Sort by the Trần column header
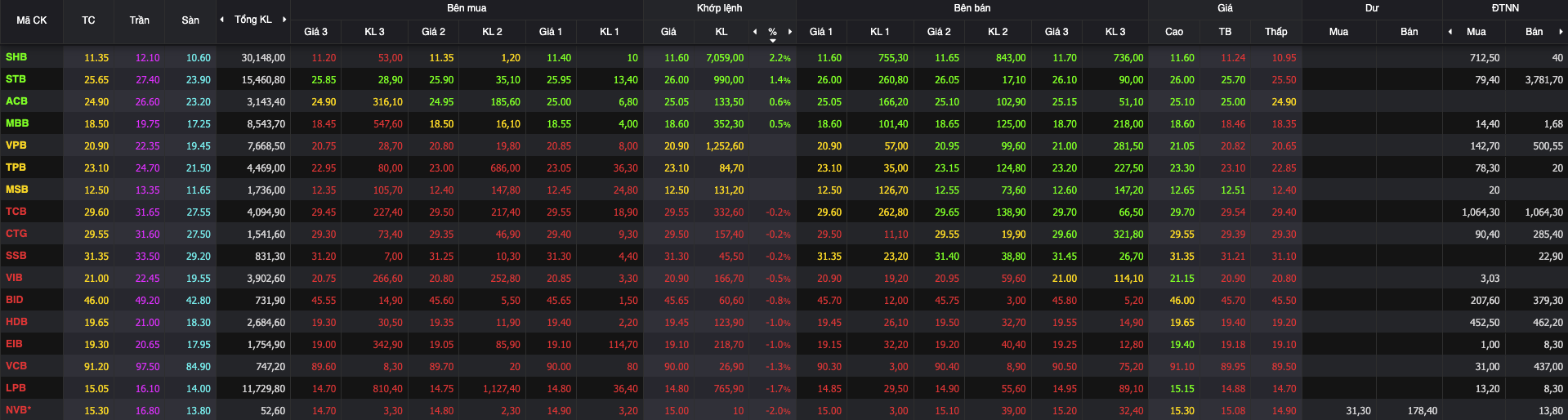The width and height of the screenshot is (1568, 420). [139, 20]
